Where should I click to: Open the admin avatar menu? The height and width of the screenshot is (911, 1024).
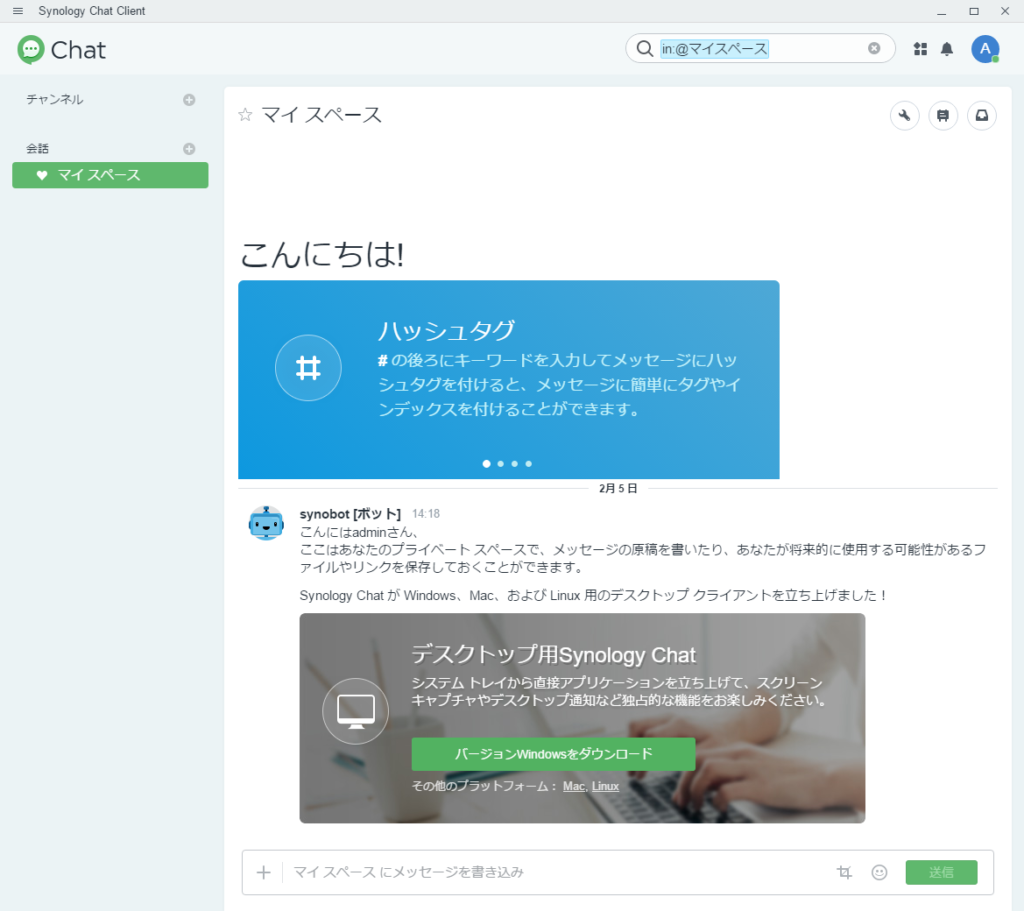pos(985,49)
